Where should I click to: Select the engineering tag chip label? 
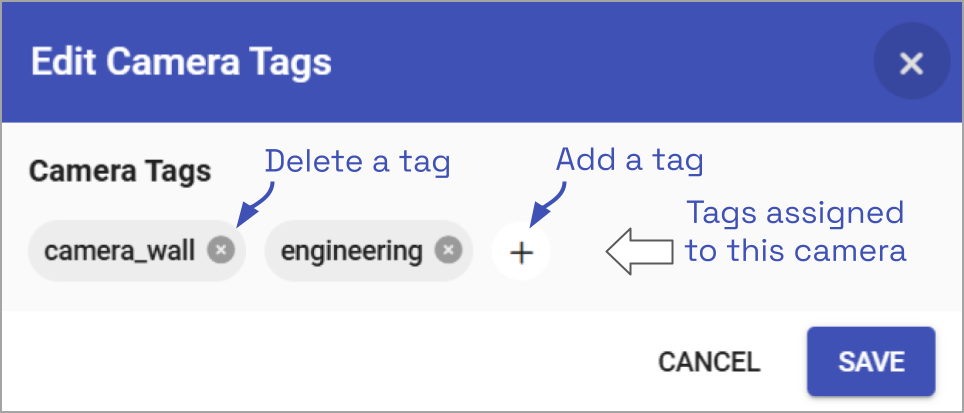click(x=351, y=251)
